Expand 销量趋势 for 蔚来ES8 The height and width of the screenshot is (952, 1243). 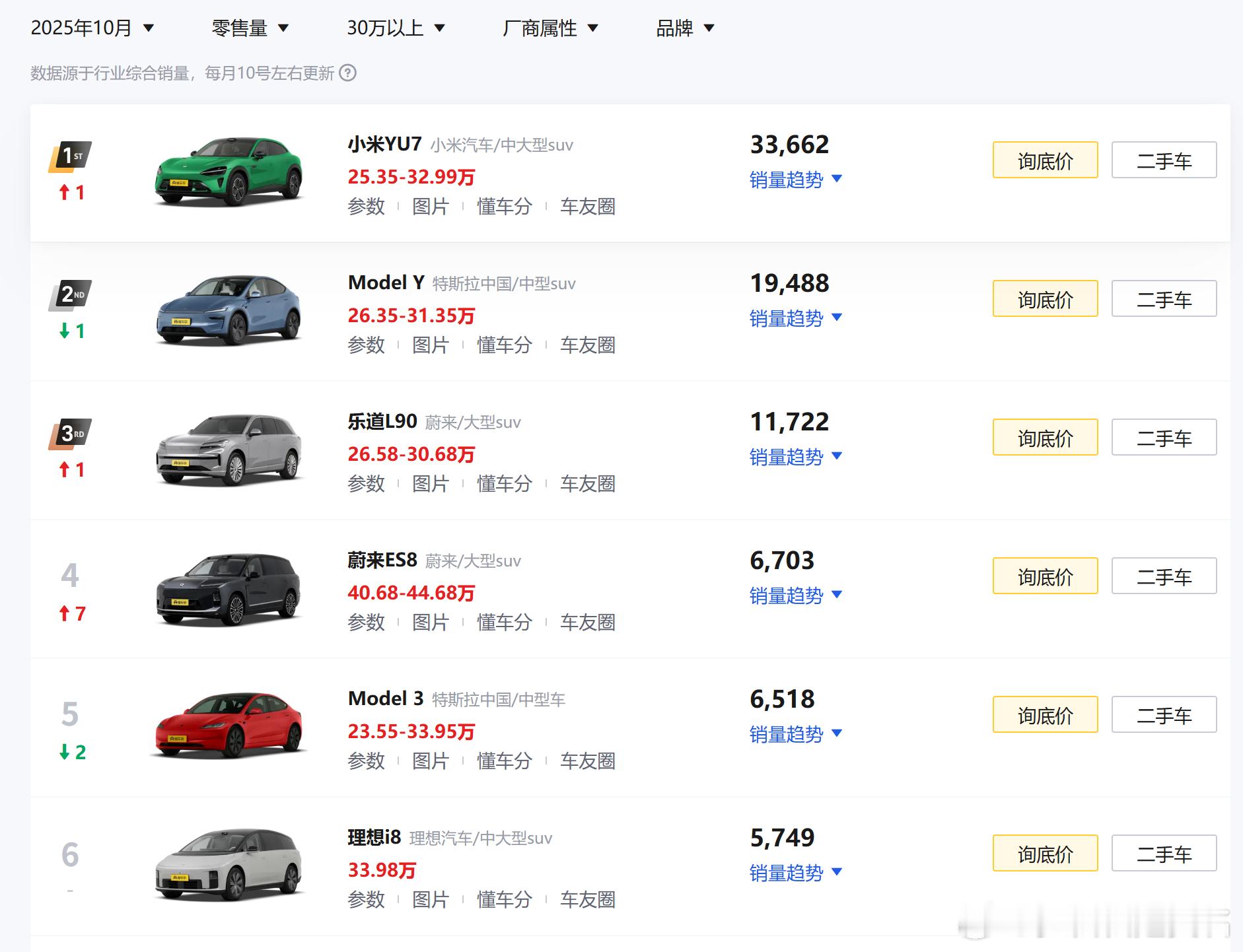(796, 595)
